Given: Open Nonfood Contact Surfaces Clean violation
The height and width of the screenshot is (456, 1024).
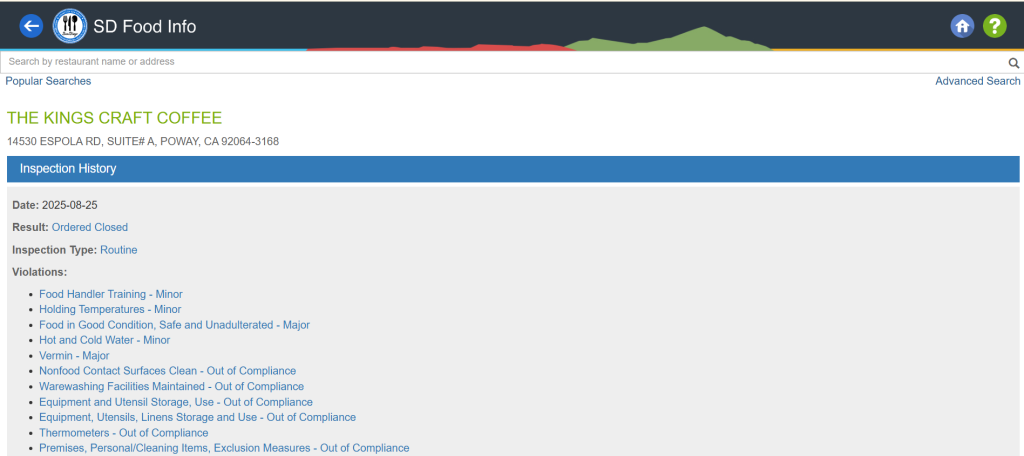Looking at the screenshot, I should coord(167,371).
